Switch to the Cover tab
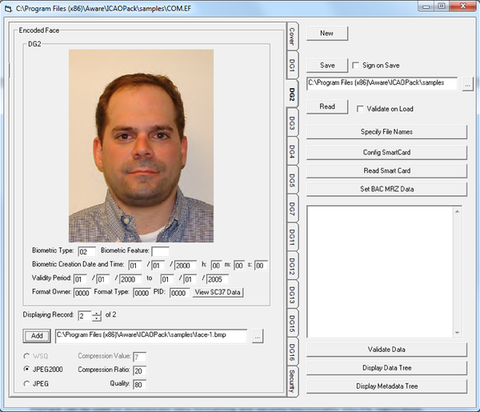Screen dimensions: 480x412 click(x=292, y=36)
